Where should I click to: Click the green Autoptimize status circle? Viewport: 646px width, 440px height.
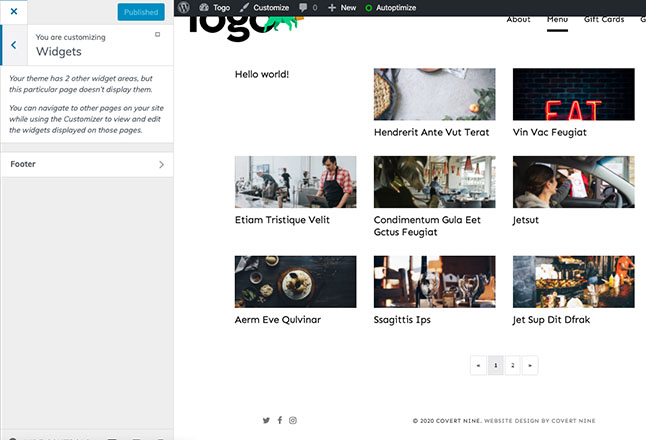[369, 8]
